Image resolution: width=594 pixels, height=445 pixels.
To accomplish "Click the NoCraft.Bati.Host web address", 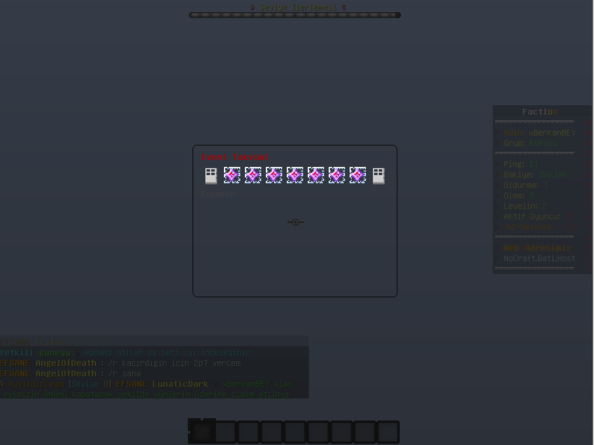I will click(539, 259).
